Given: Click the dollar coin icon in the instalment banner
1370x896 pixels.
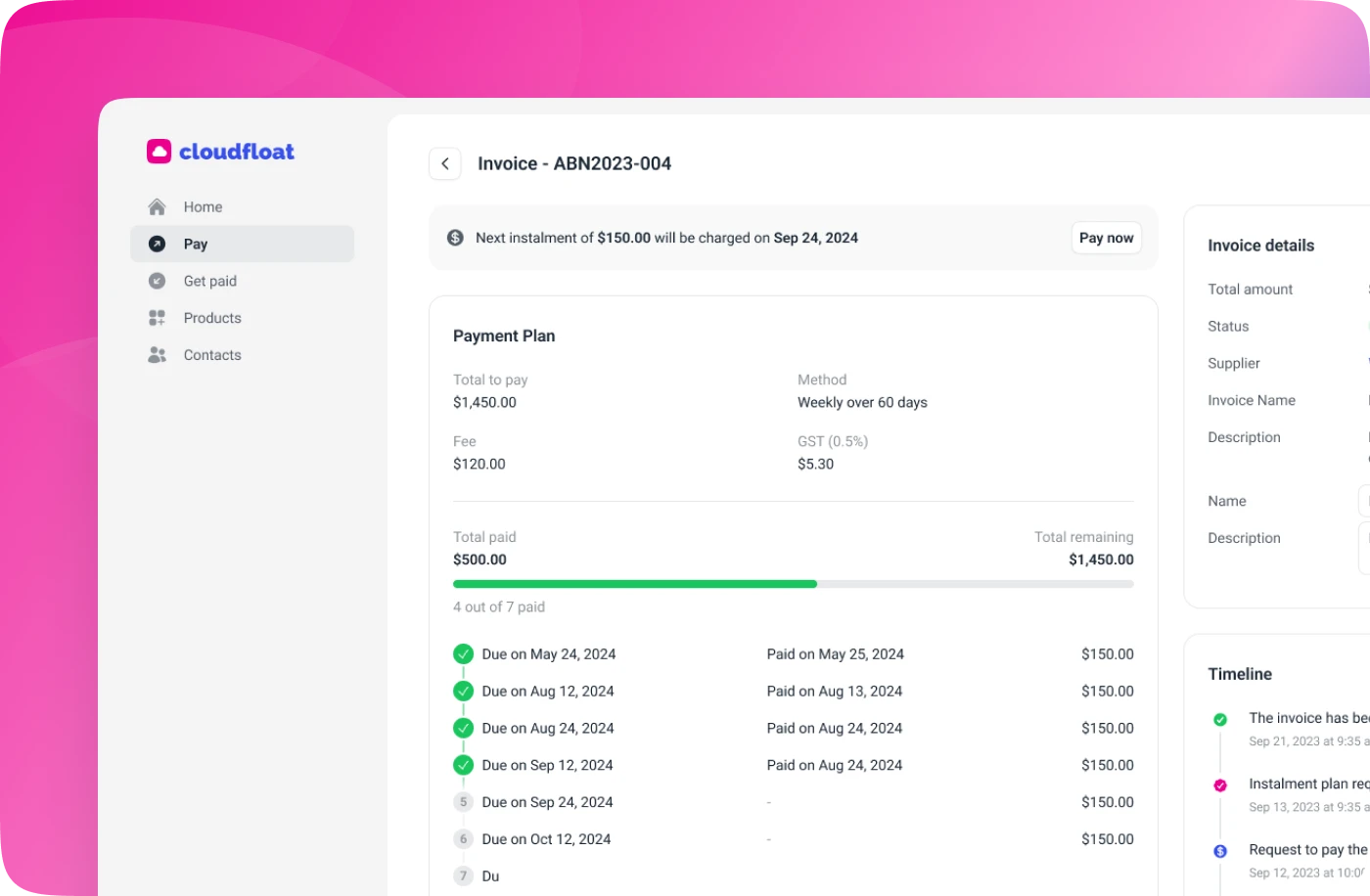Looking at the screenshot, I should (454, 237).
